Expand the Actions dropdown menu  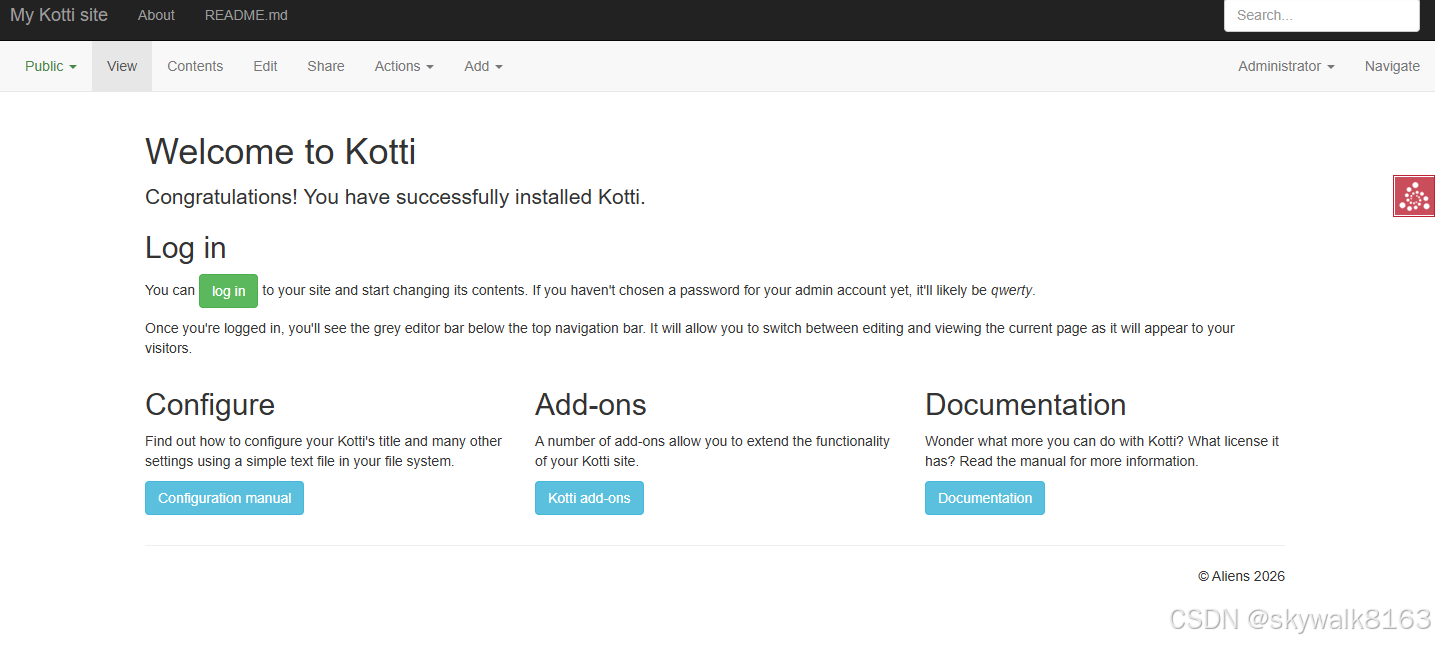coord(404,66)
